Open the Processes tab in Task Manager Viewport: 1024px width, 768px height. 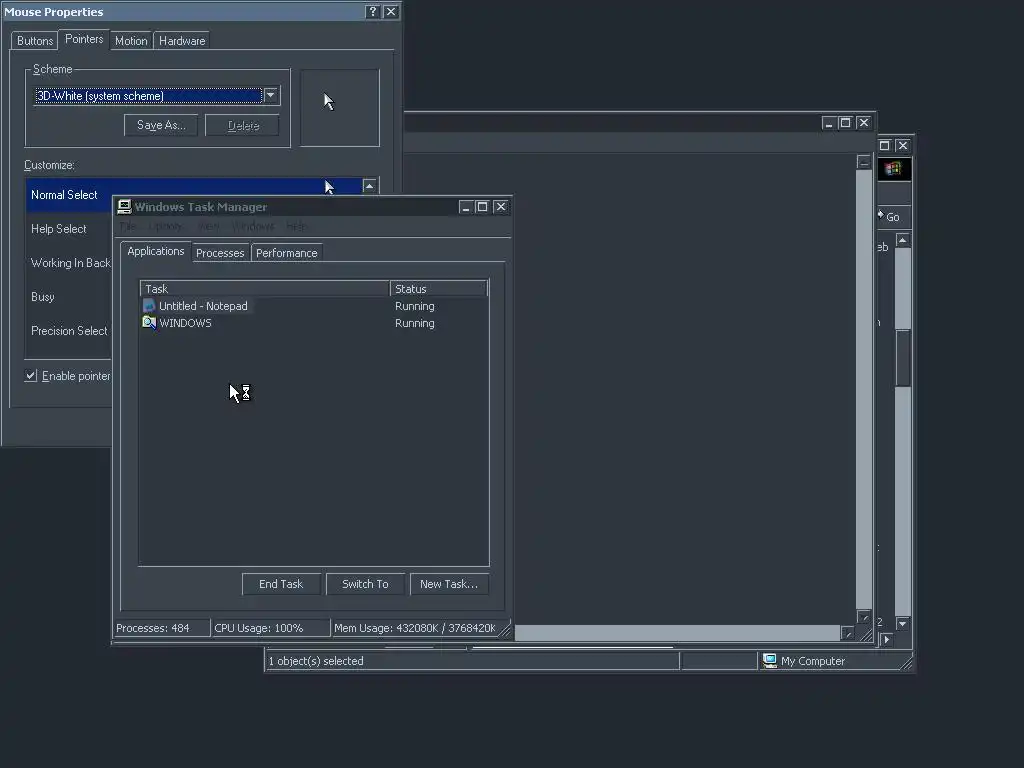[x=220, y=253]
